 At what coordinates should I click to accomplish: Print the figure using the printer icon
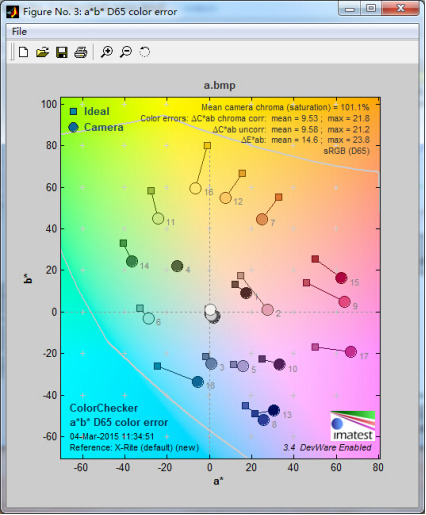tap(81, 52)
